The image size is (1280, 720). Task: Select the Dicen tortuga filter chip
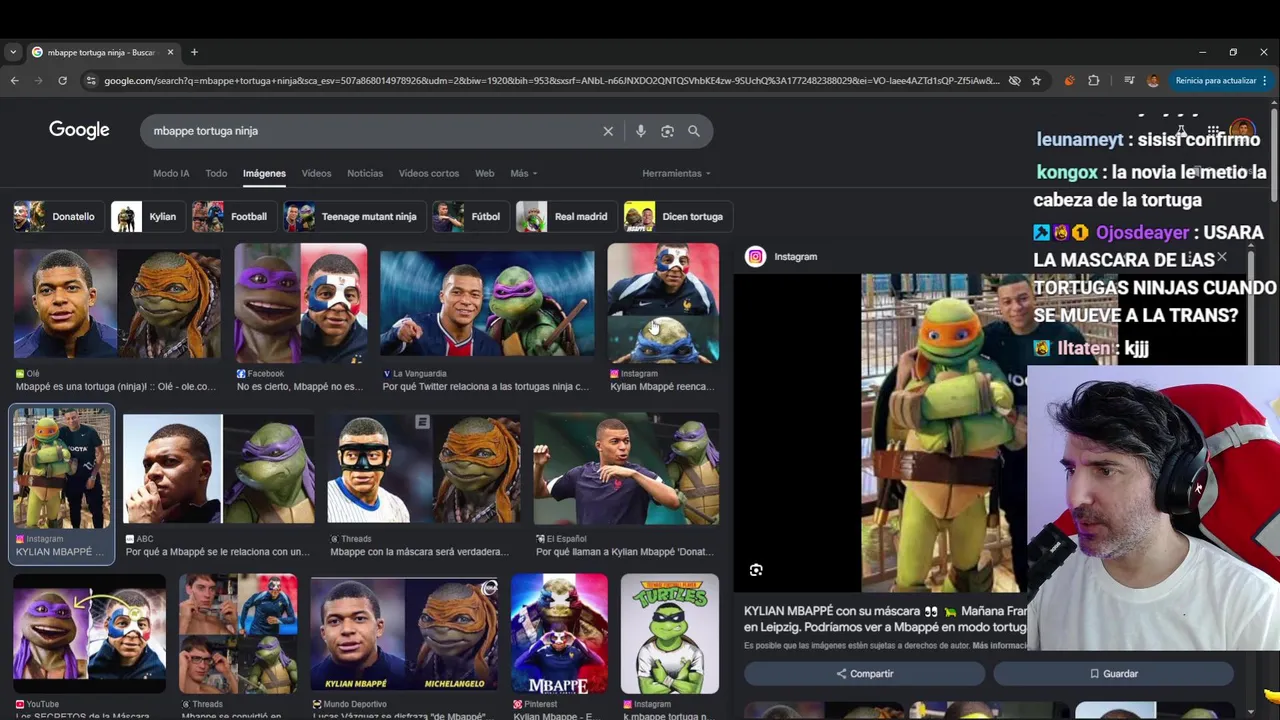677,216
